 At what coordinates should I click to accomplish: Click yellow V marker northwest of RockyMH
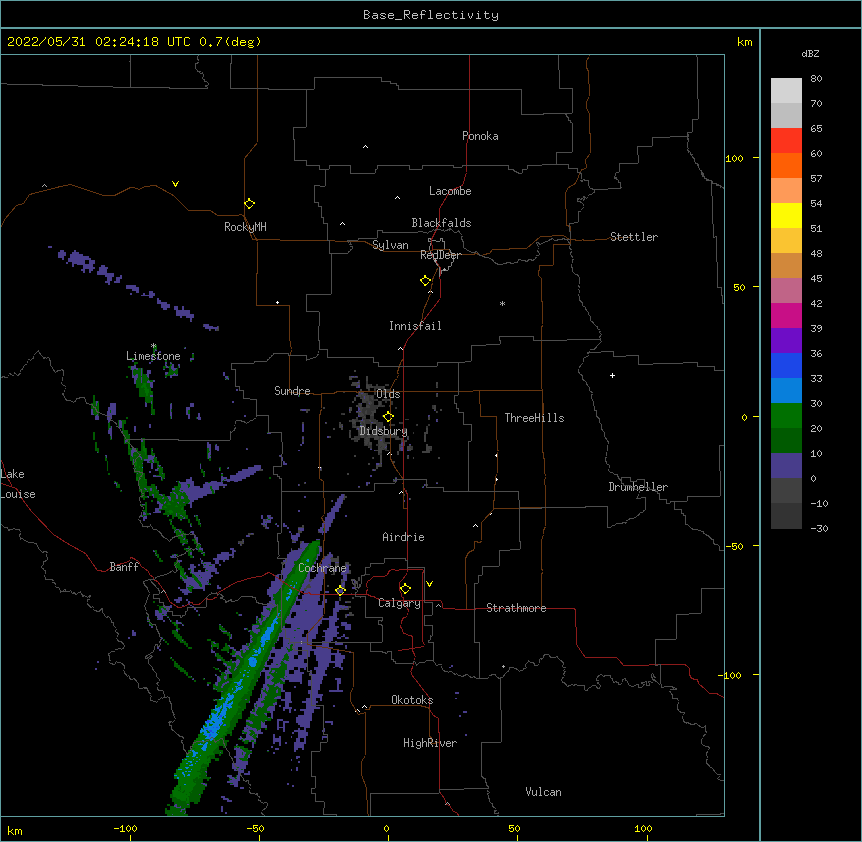coord(175,184)
